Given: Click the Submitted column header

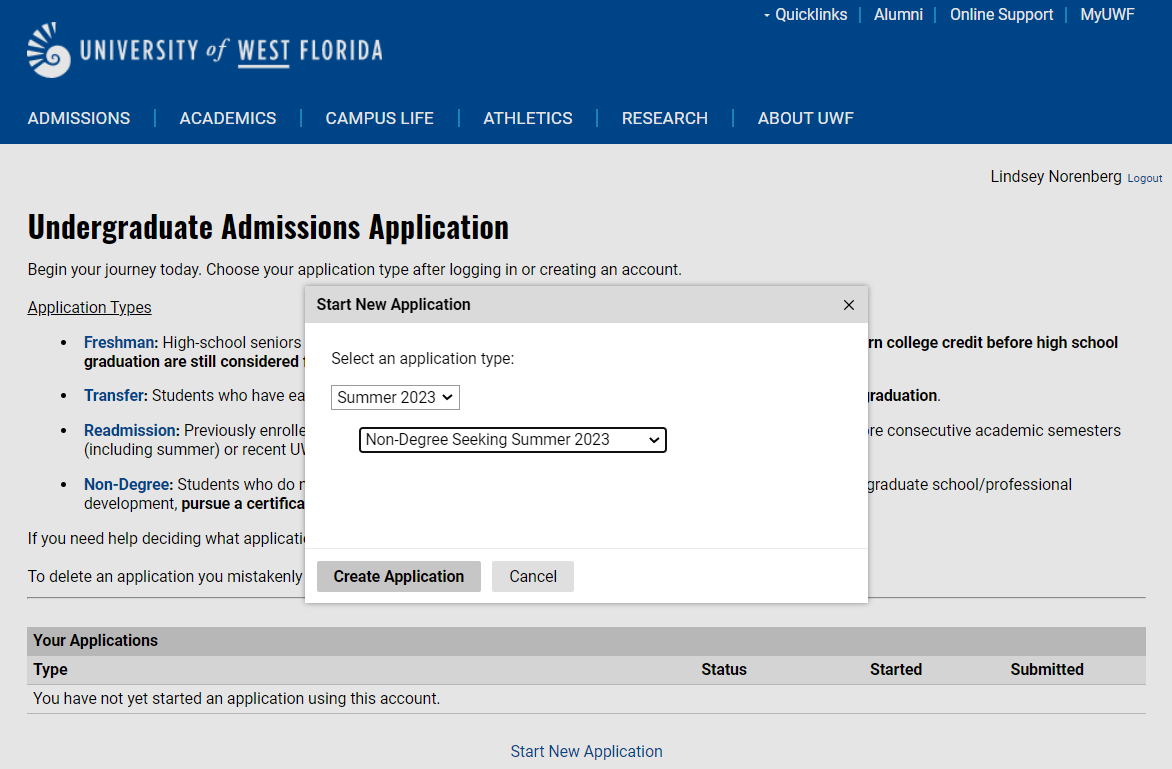Looking at the screenshot, I should pyautogui.click(x=1046, y=670).
